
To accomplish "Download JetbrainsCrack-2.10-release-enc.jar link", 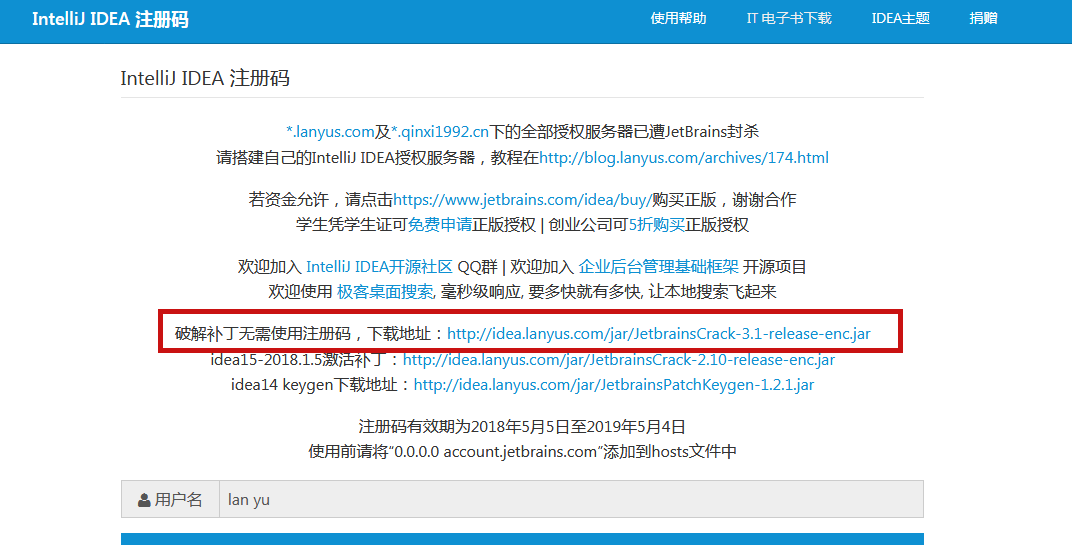I will (x=619, y=360).
